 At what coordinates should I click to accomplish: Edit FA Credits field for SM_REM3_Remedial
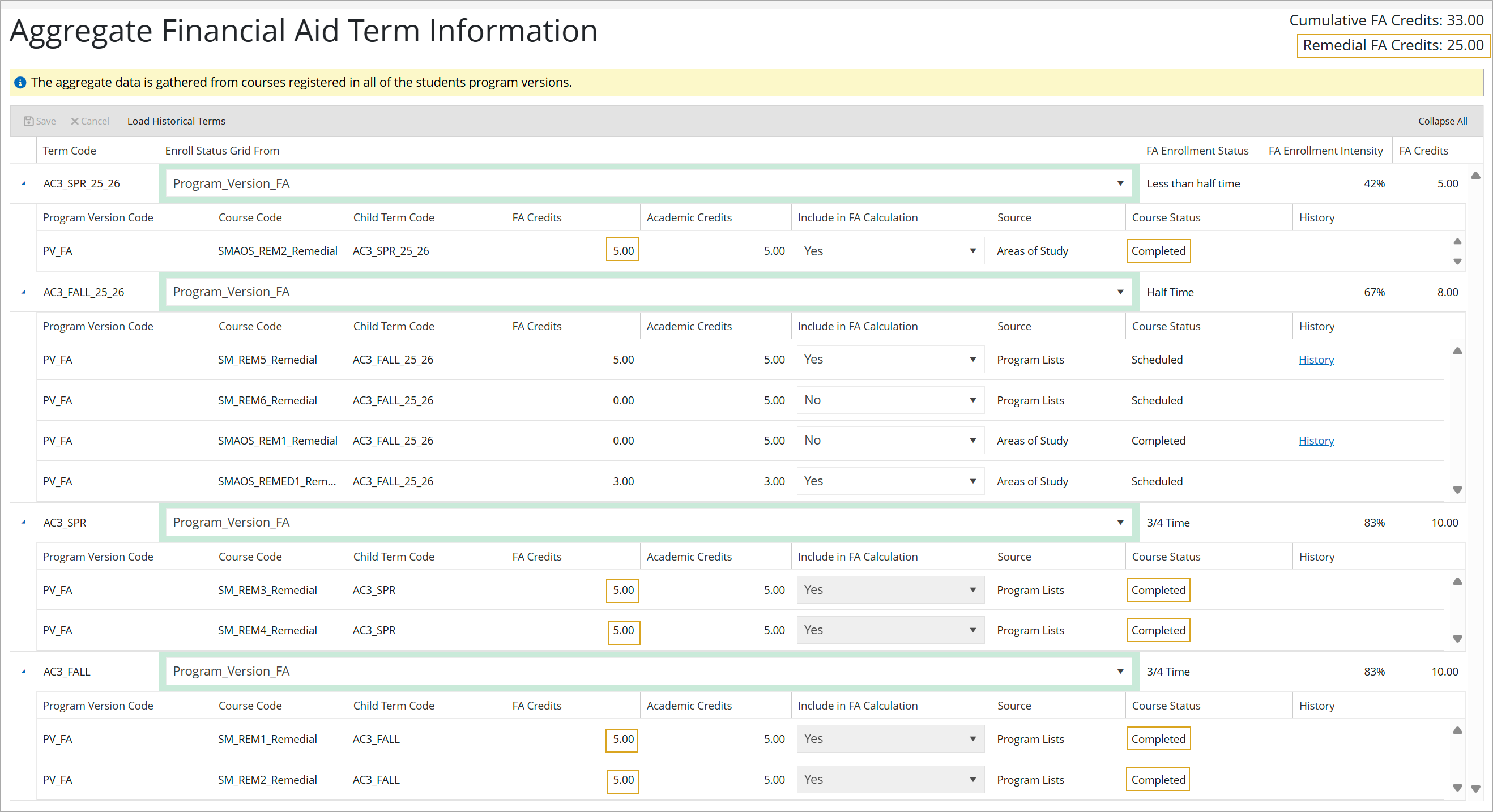tap(622, 591)
